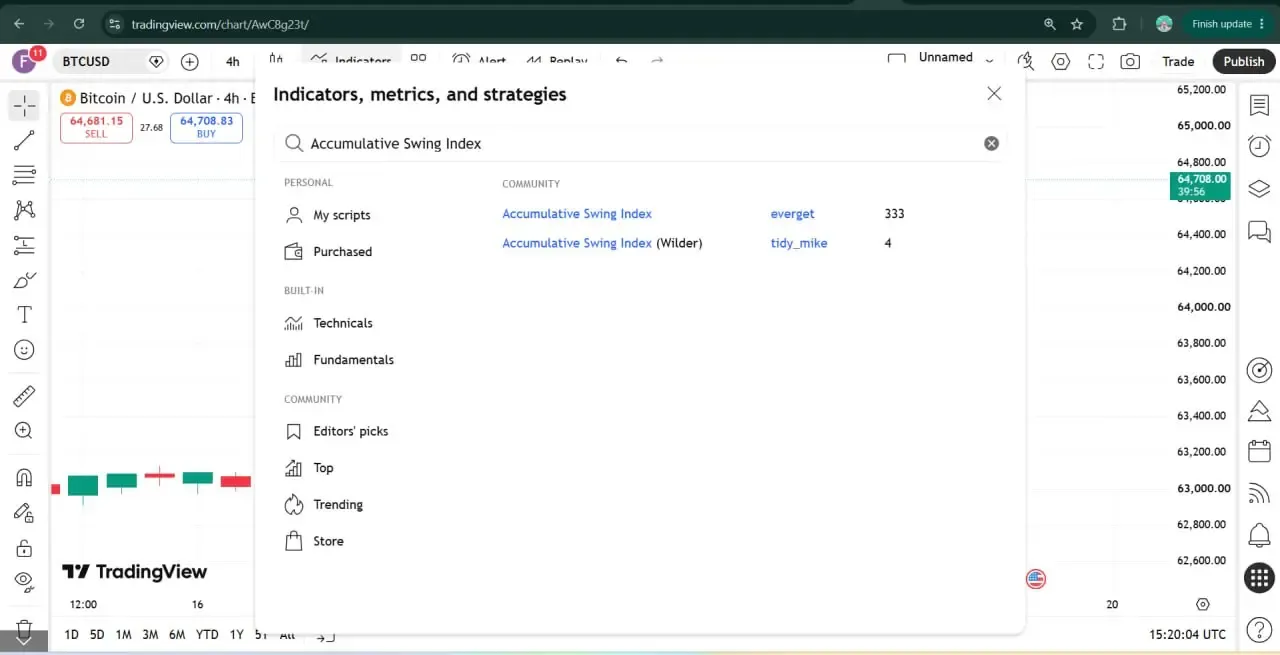The height and width of the screenshot is (655, 1280).
Task: Open price scale settings gear
Action: point(1203,604)
